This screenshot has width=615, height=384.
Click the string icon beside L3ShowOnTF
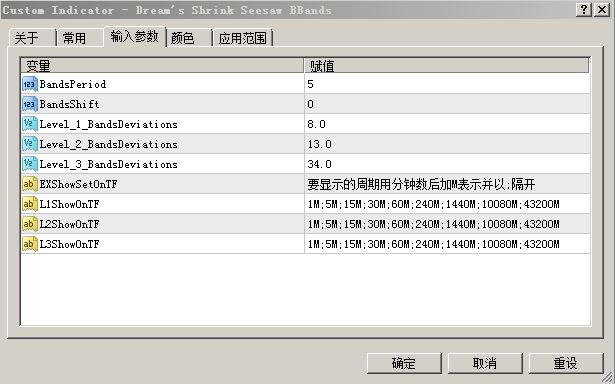pos(30,244)
